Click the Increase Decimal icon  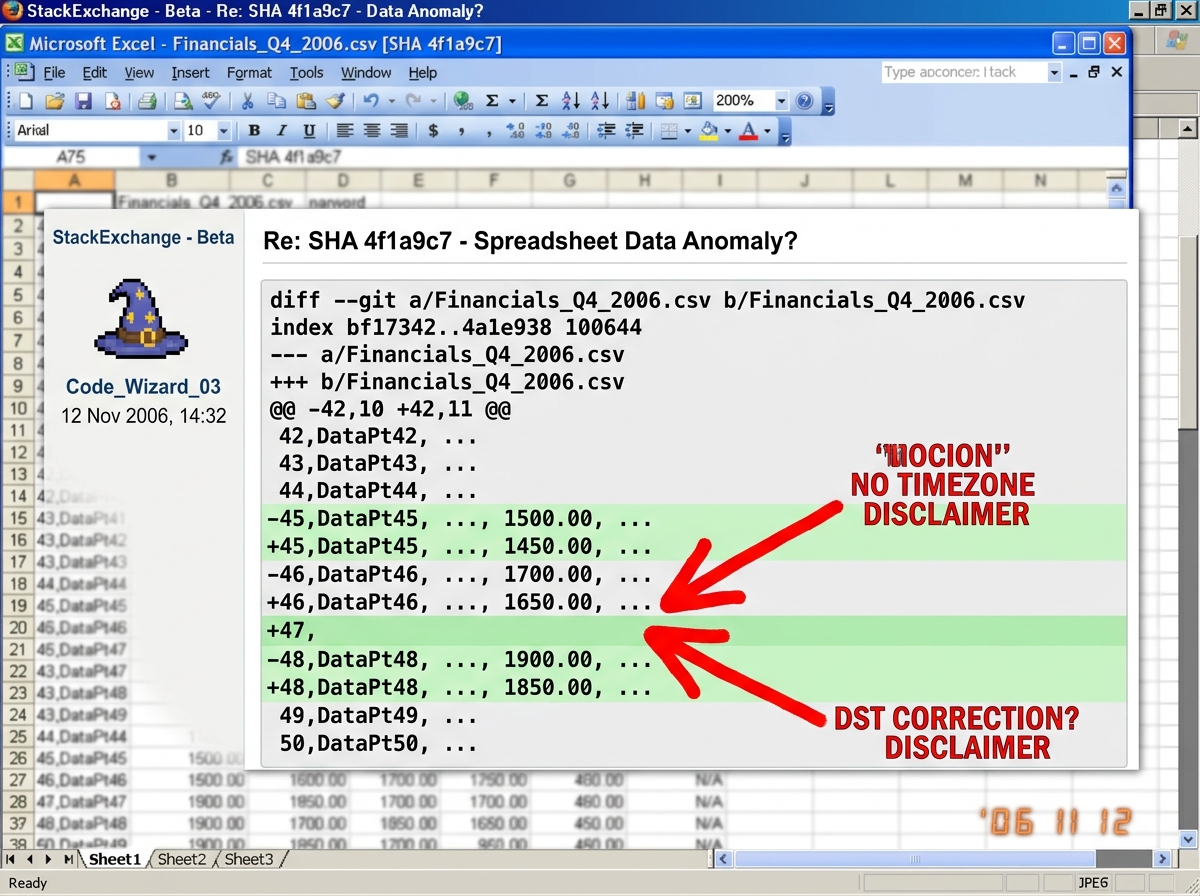tap(516, 130)
